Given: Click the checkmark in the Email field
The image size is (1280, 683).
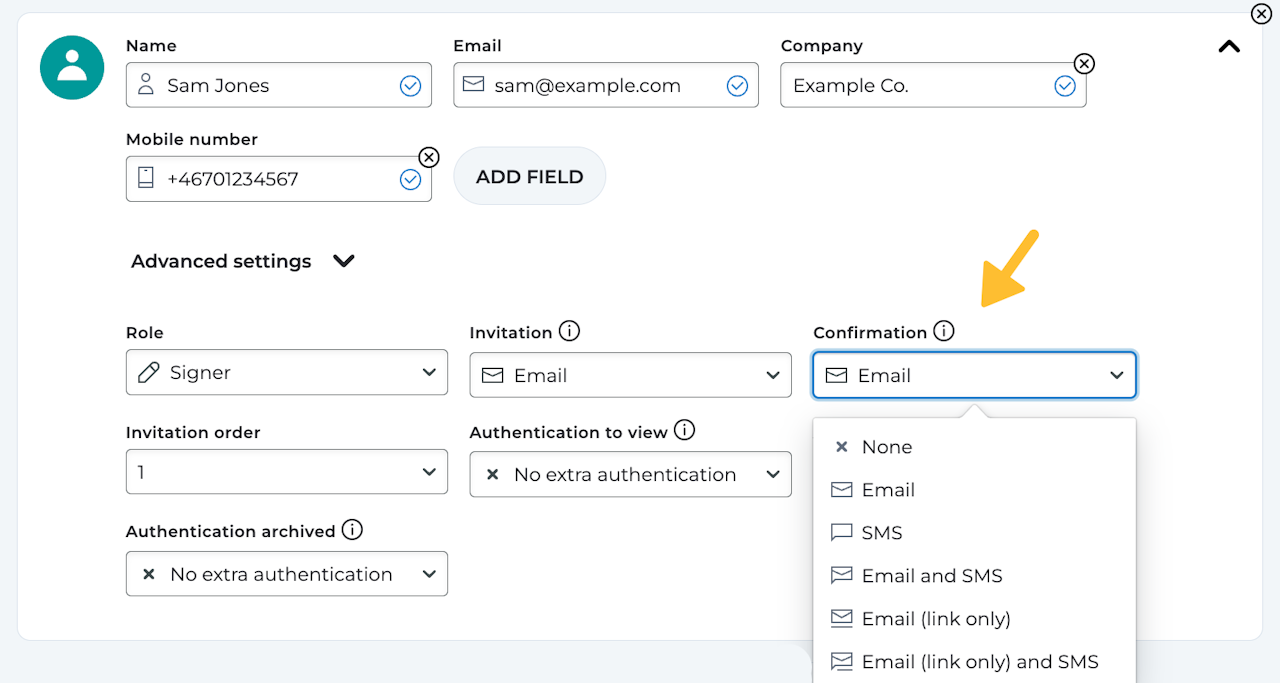Looking at the screenshot, I should [x=737, y=86].
